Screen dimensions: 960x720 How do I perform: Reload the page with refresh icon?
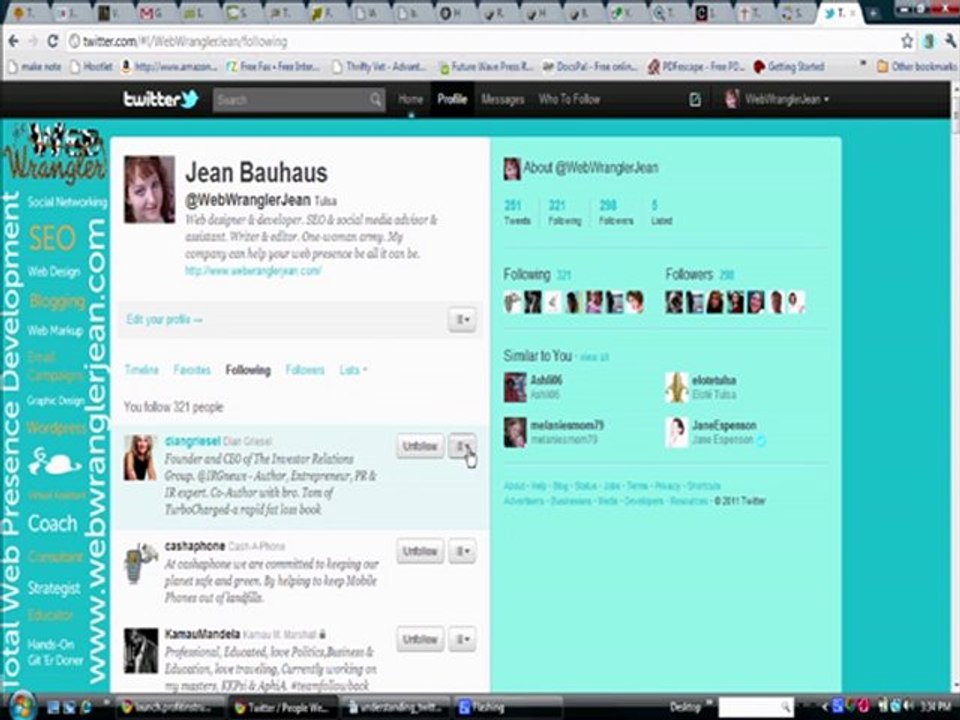tap(53, 41)
